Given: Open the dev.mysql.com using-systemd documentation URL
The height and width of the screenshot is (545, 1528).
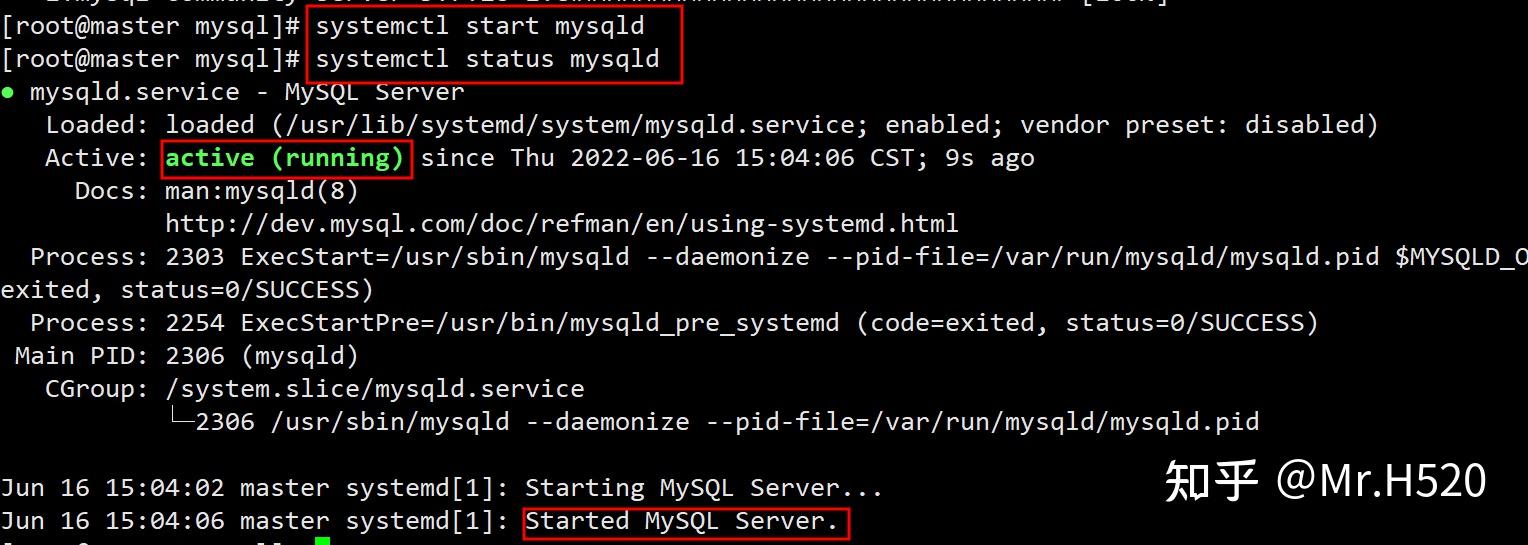Looking at the screenshot, I should 561,223.
